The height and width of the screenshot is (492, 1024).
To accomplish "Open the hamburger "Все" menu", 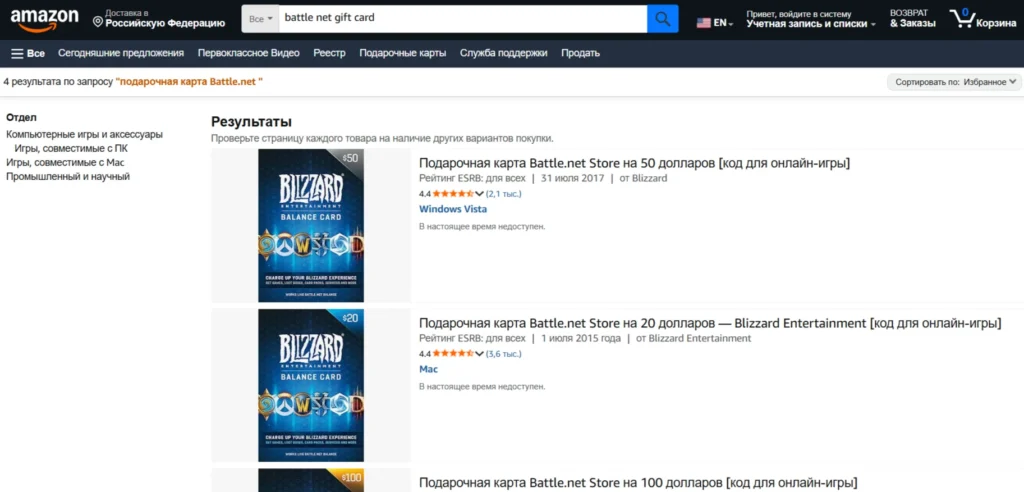I will click(x=27, y=54).
